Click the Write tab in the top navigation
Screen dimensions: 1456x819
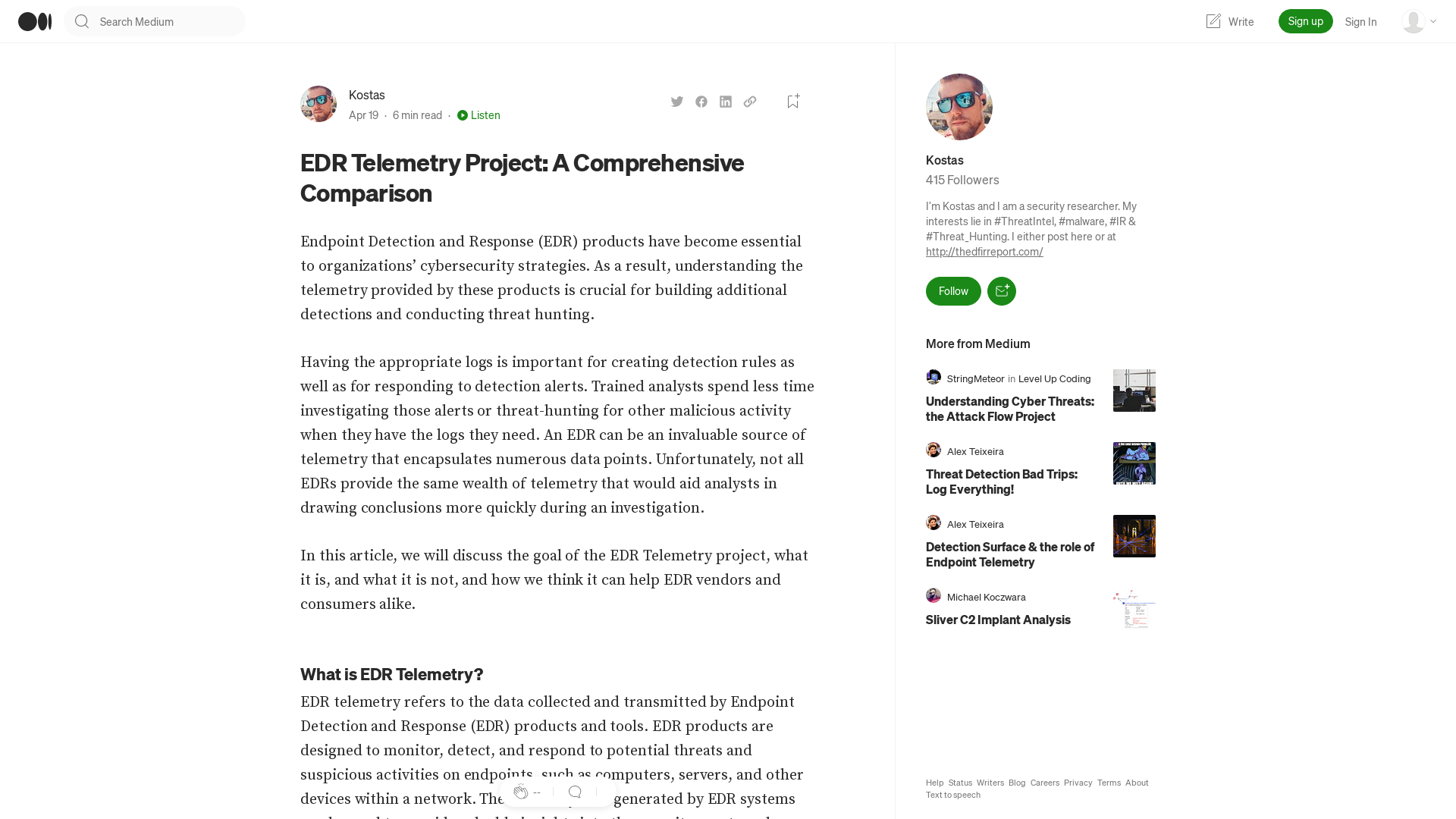(x=1229, y=21)
